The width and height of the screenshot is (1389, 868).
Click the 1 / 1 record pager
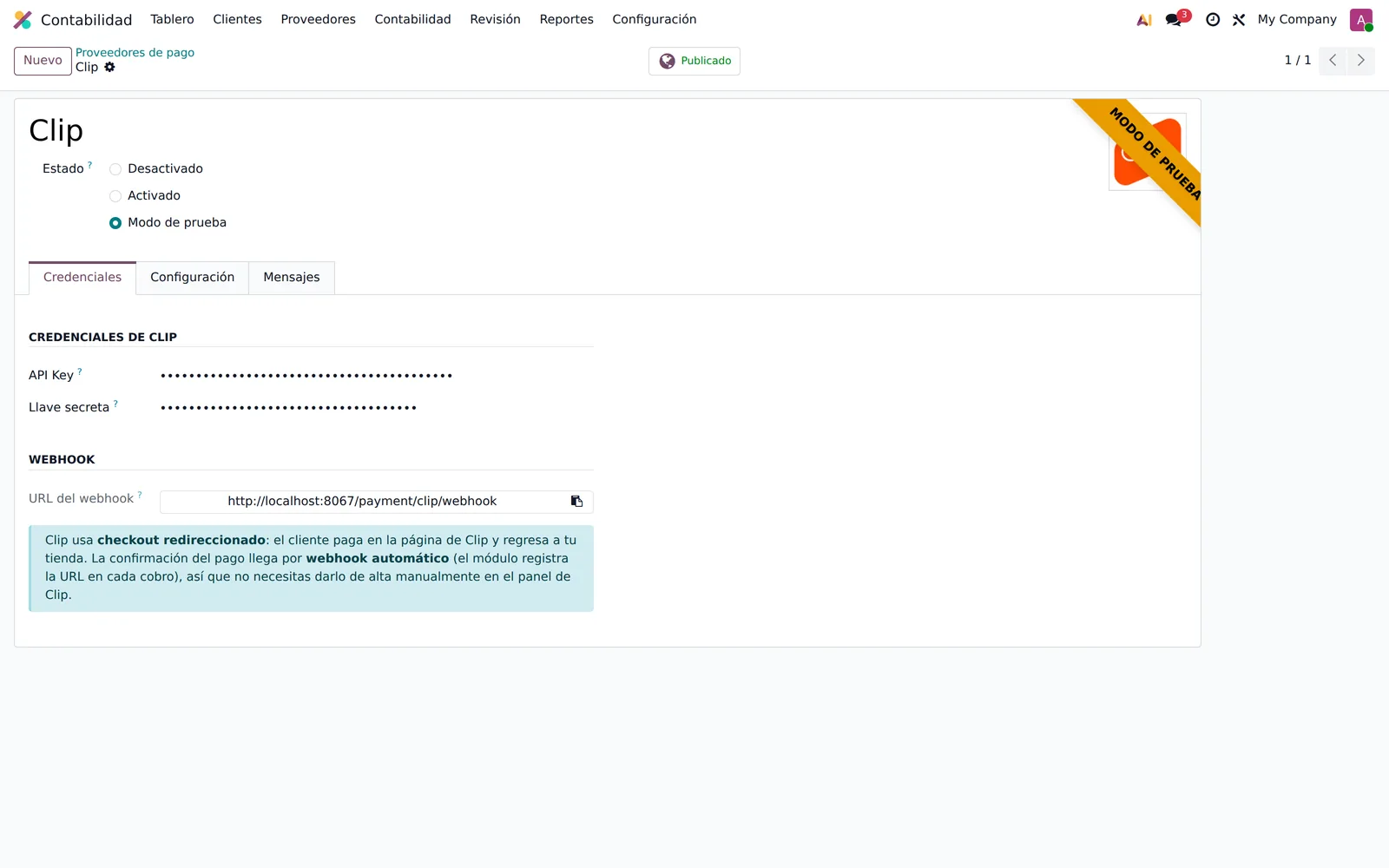[x=1298, y=61]
